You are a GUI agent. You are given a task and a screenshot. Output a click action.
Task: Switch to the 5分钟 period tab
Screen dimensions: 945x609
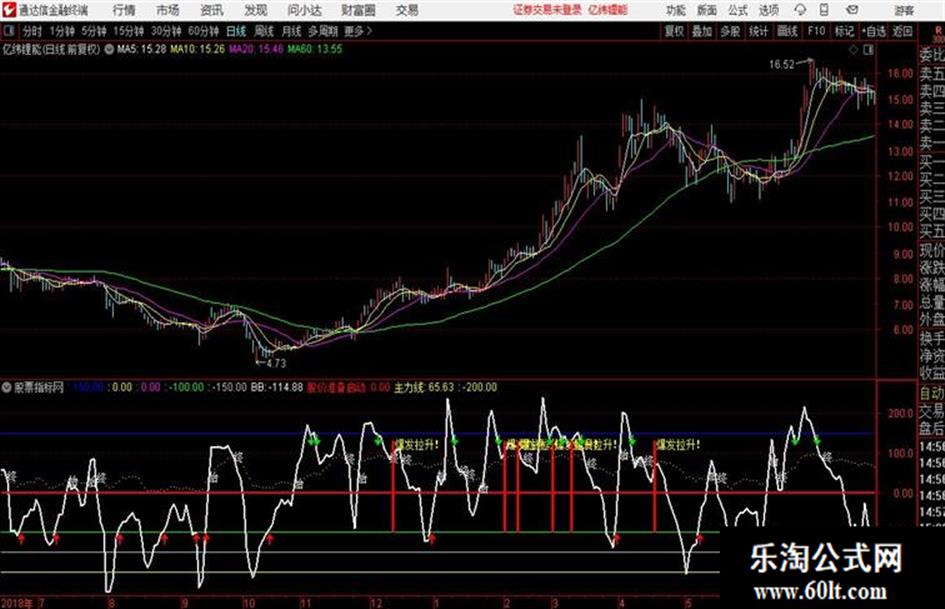tap(94, 31)
